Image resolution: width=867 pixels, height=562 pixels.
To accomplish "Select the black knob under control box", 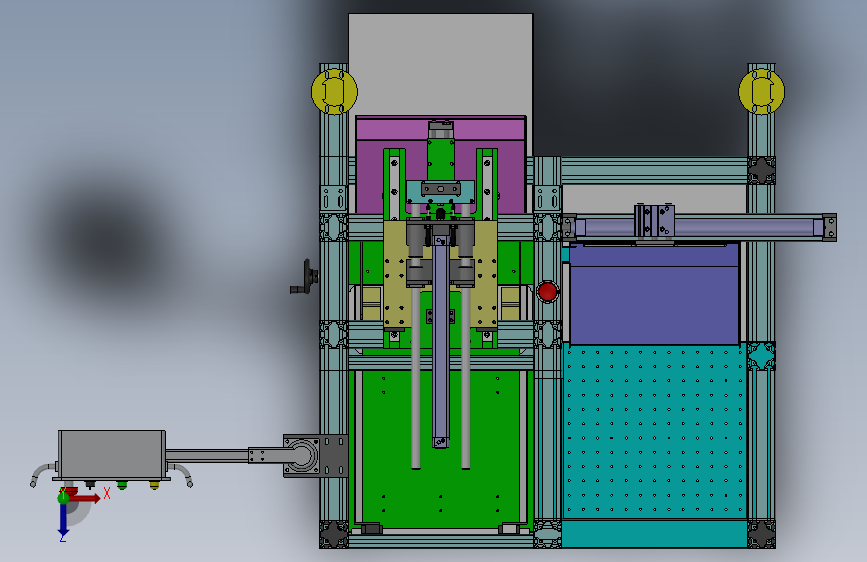I will (x=90, y=485).
